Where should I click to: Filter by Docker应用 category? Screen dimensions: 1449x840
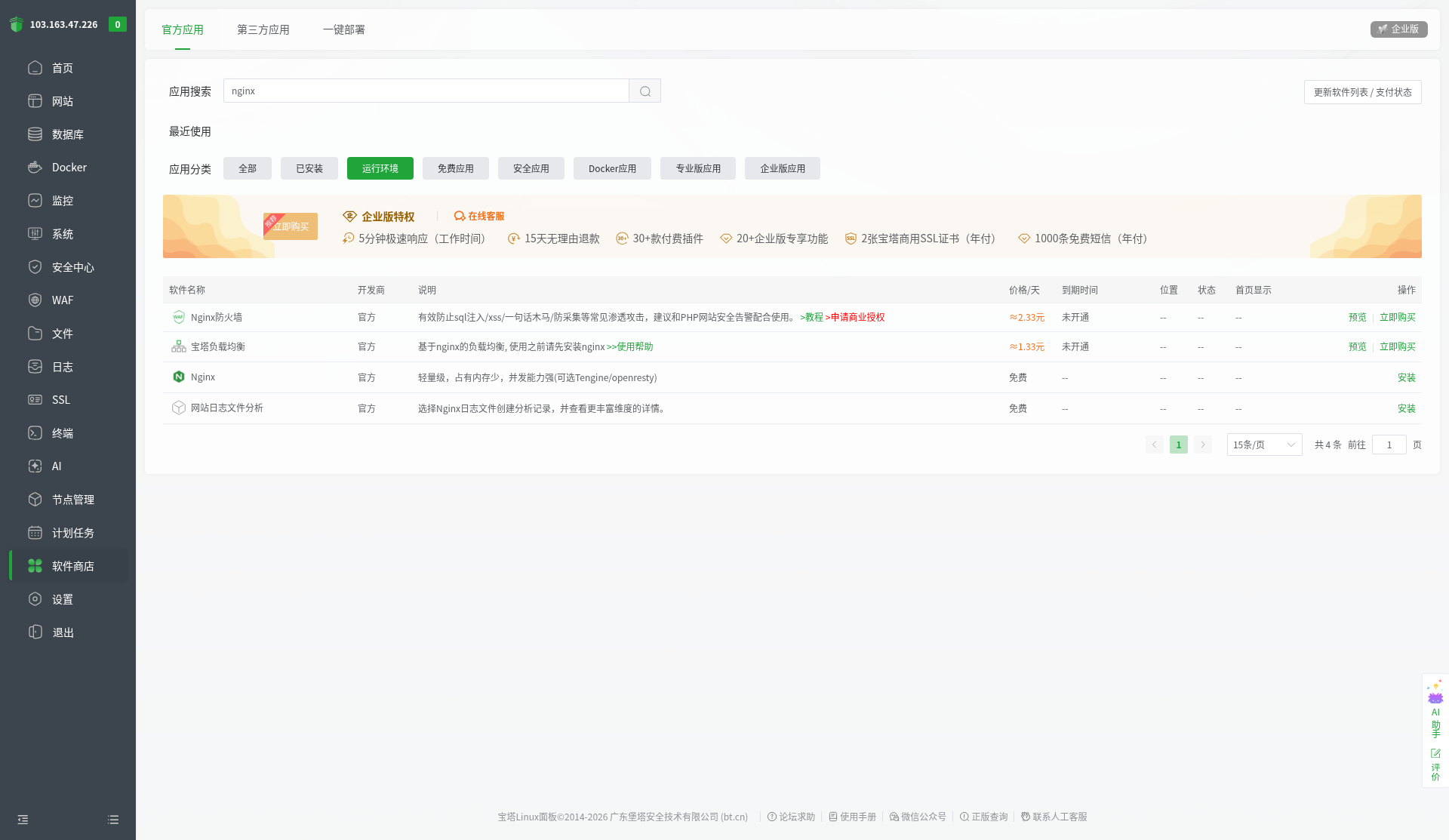click(x=612, y=168)
